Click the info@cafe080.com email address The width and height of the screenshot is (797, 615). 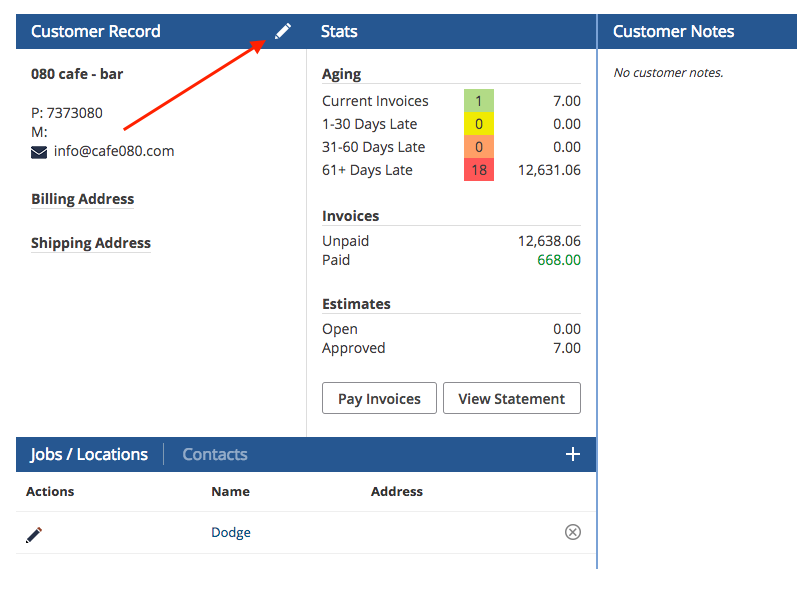pyautogui.click(x=114, y=152)
